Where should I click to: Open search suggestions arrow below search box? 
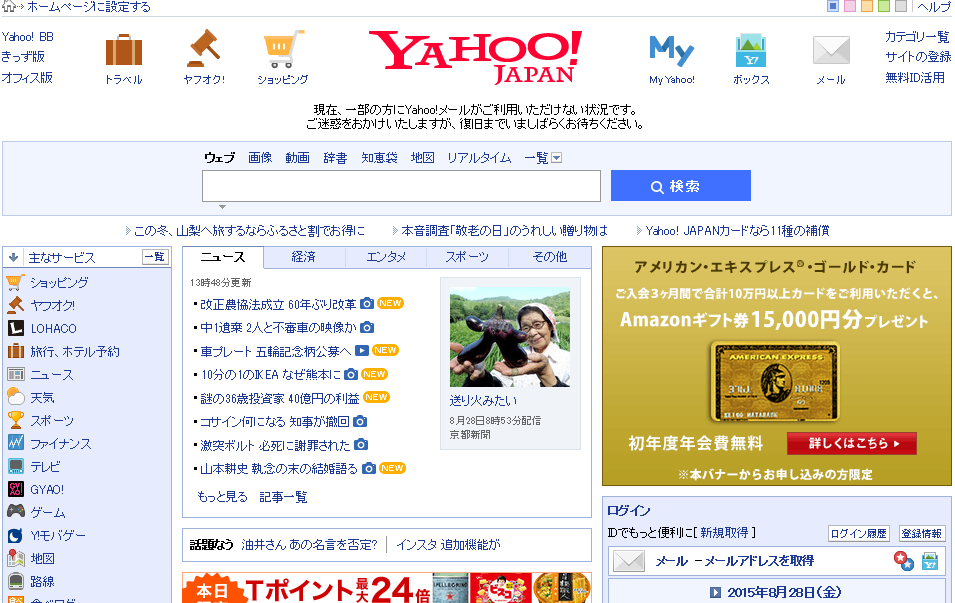tap(222, 207)
